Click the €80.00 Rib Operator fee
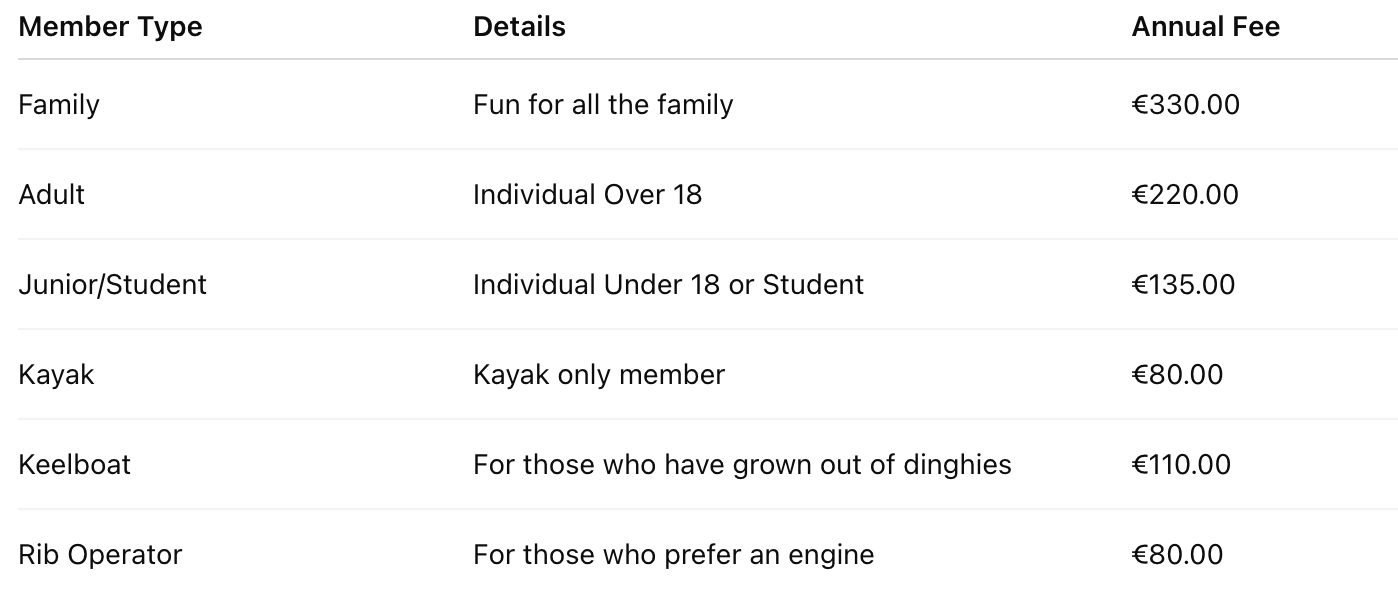This screenshot has height=598, width=1398. pos(1177,554)
